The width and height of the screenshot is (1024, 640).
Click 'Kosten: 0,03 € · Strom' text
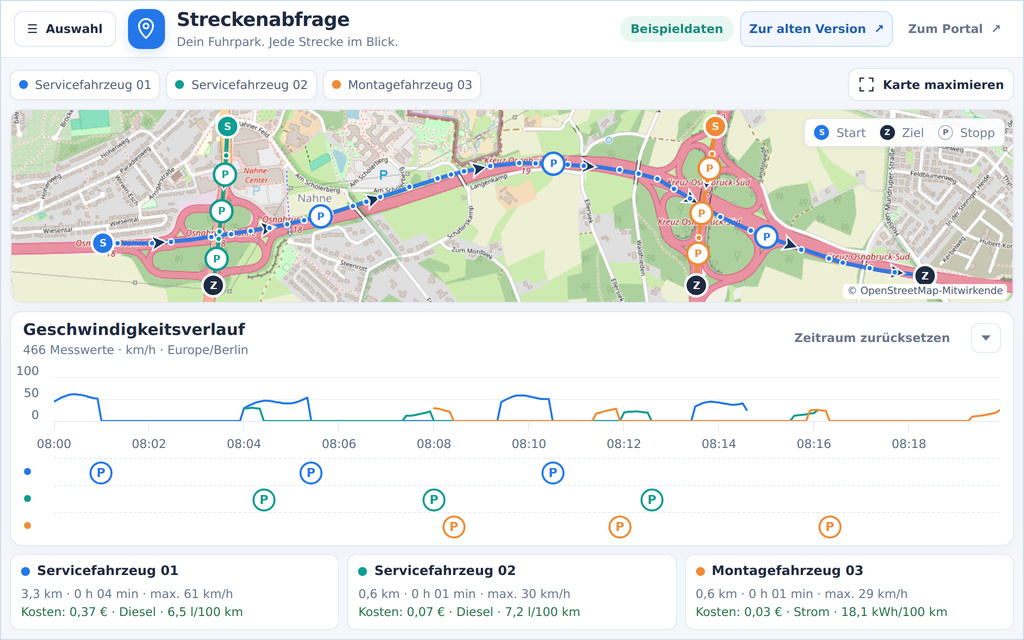pyautogui.click(x=761, y=612)
